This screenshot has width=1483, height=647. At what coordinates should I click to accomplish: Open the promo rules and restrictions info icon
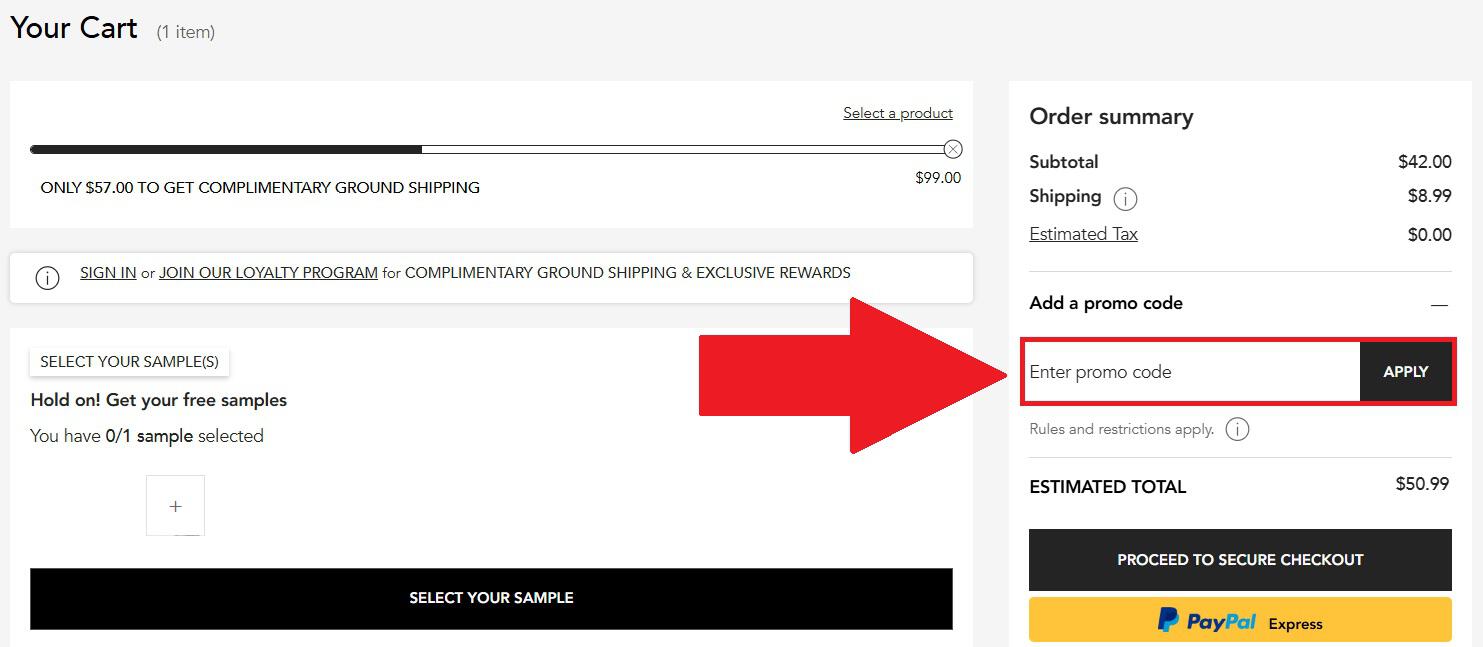coord(1237,430)
